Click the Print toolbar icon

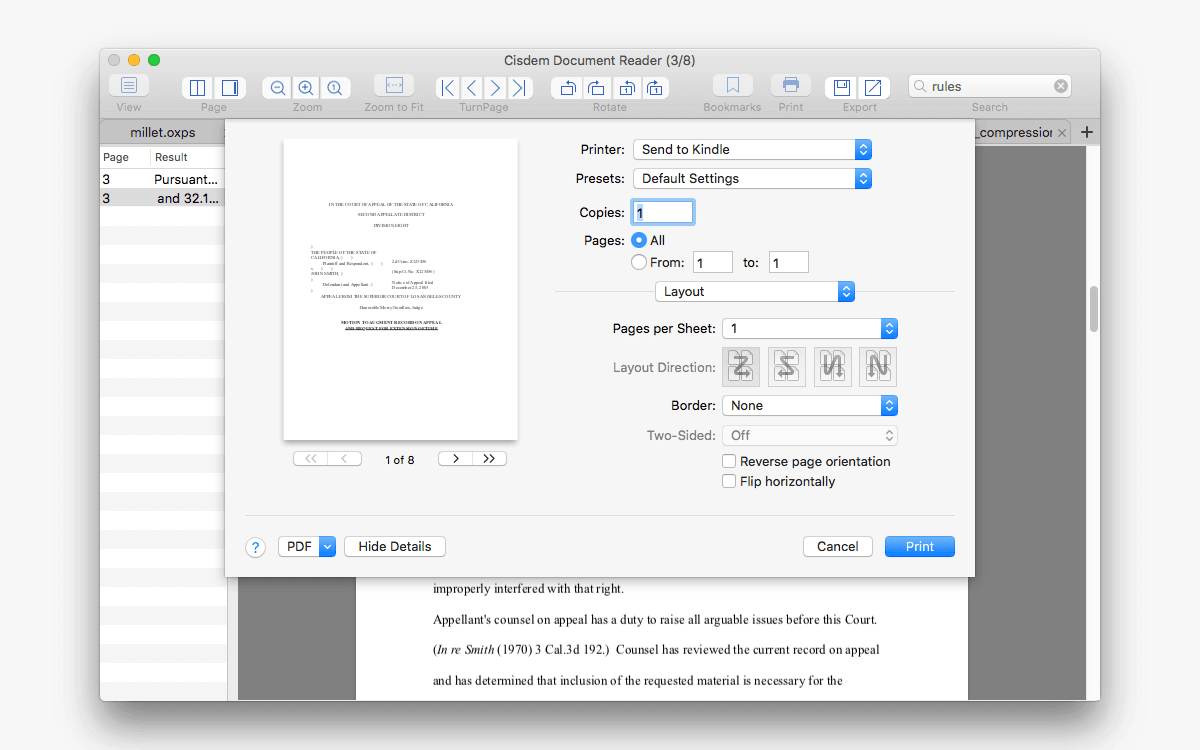pos(791,86)
